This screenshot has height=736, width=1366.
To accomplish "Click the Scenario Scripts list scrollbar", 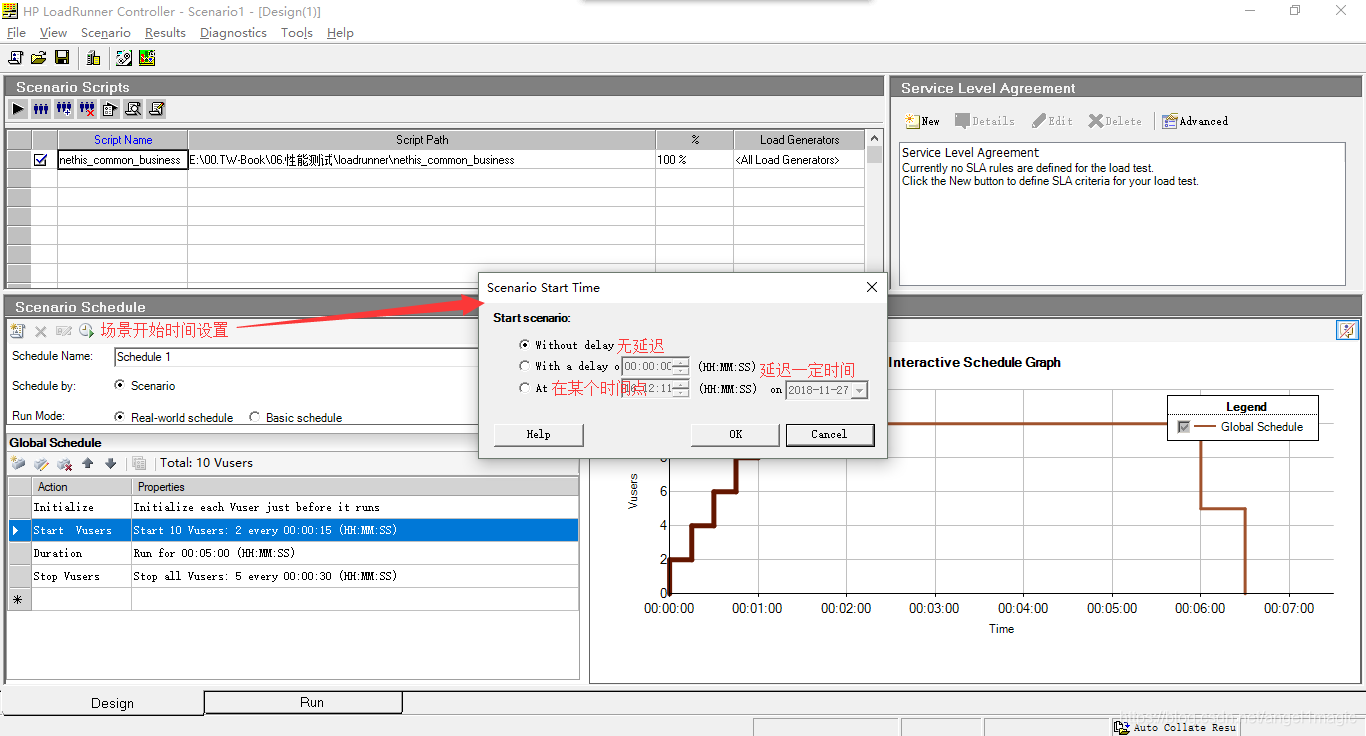I will [875, 208].
